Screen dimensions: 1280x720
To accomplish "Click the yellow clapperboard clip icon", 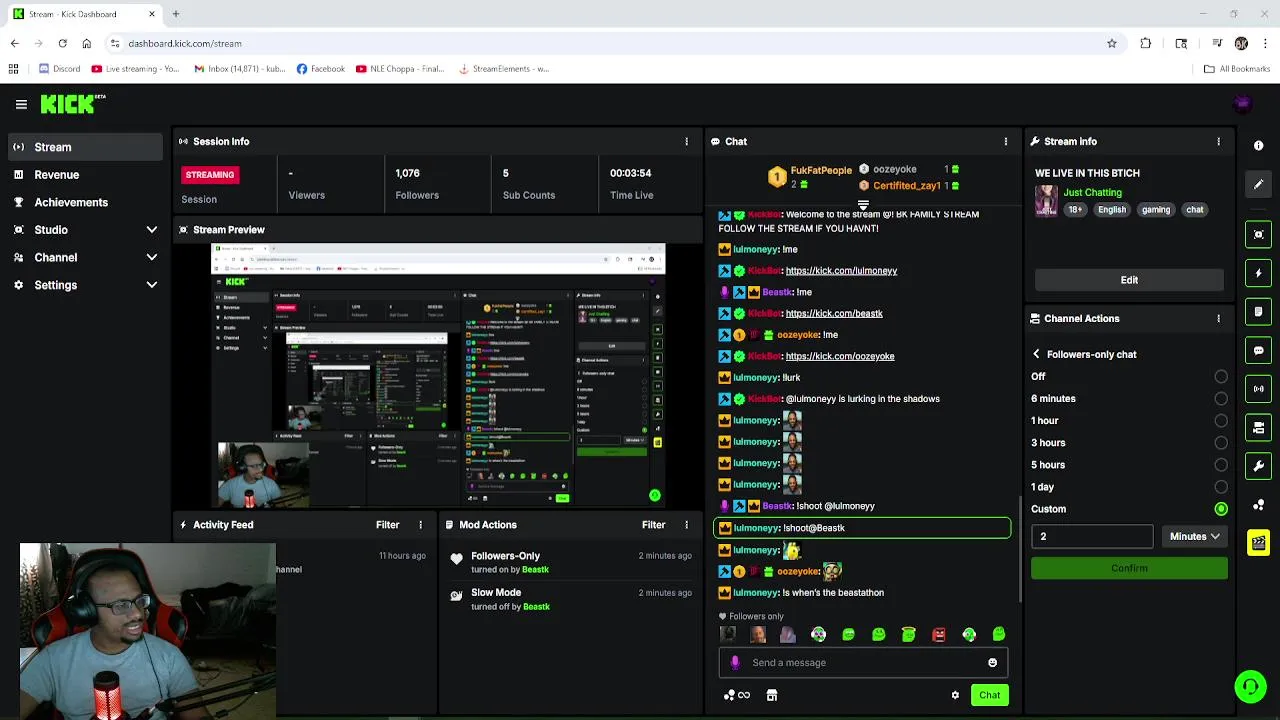I will (x=1258, y=543).
